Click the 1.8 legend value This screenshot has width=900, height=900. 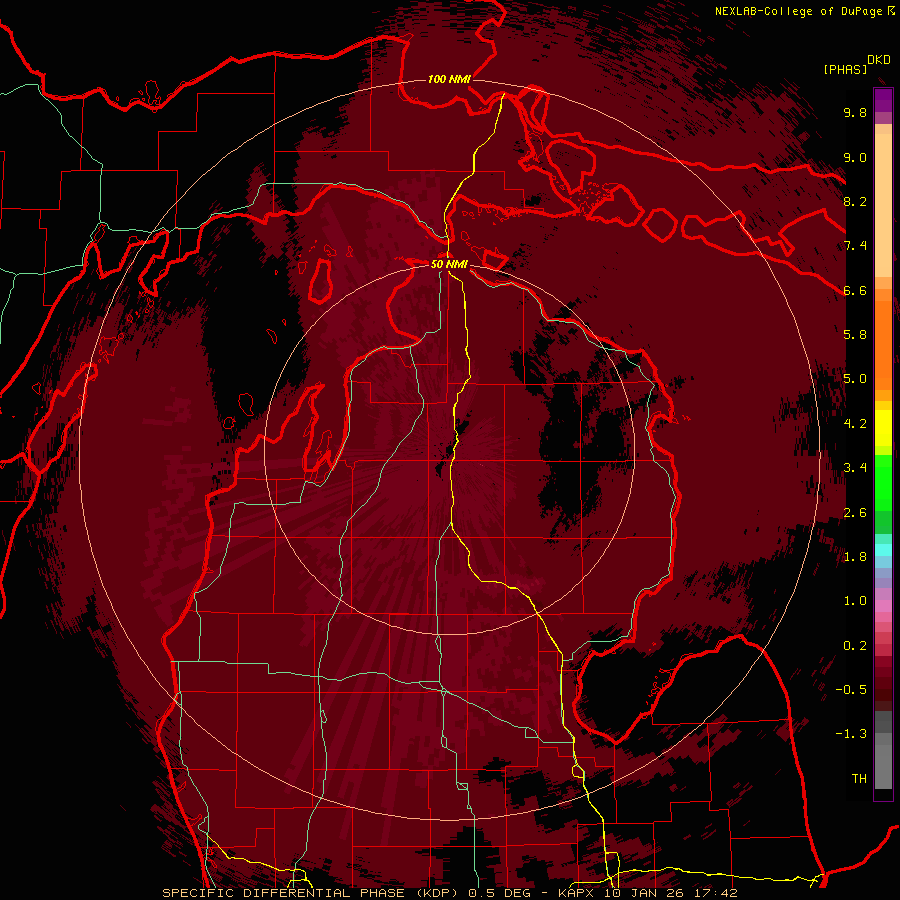tap(855, 557)
